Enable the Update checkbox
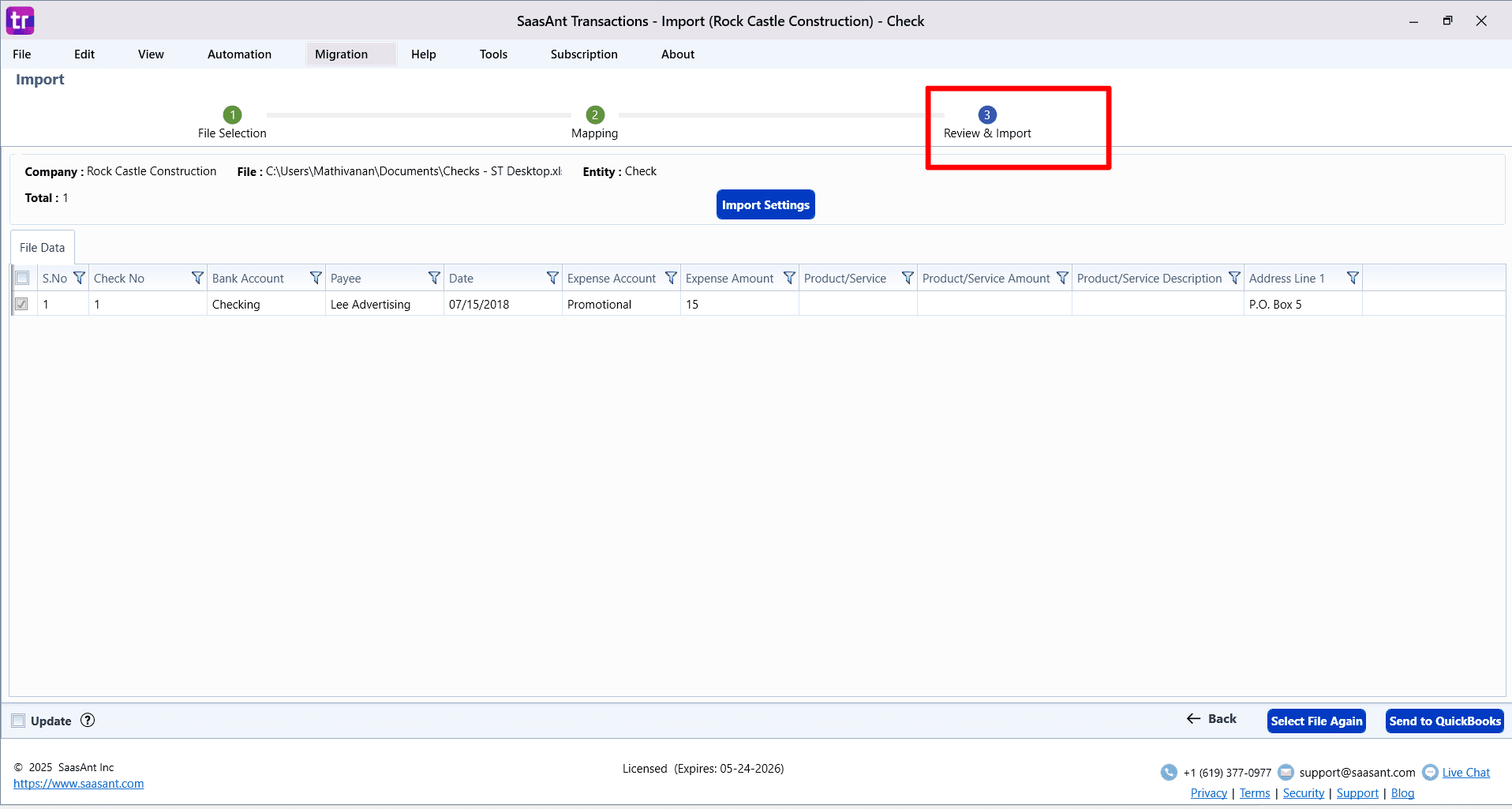The width and height of the screenshot is (1512, 809). point(18,721)
